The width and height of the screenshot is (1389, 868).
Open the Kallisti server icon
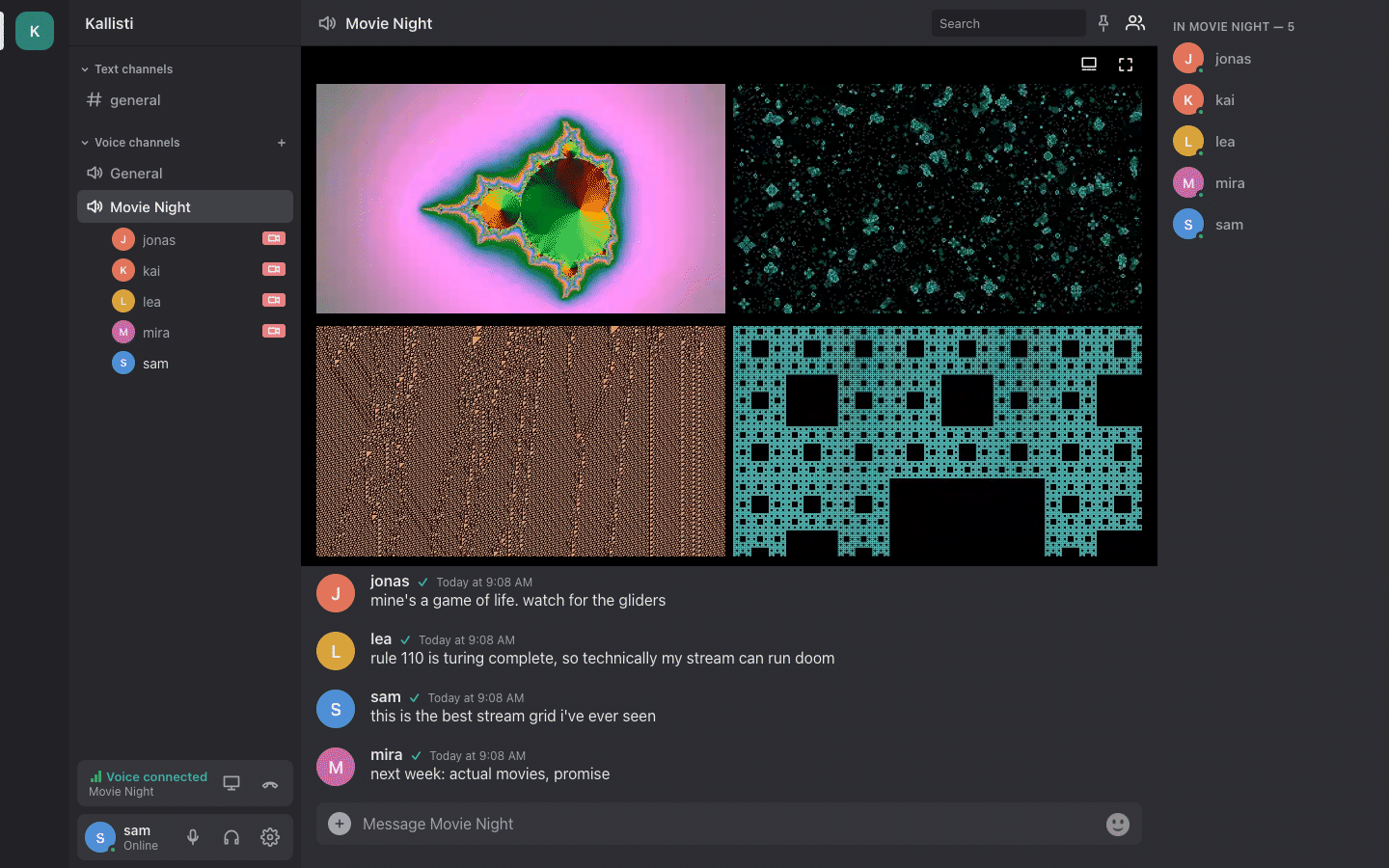[x=35, y=31]
